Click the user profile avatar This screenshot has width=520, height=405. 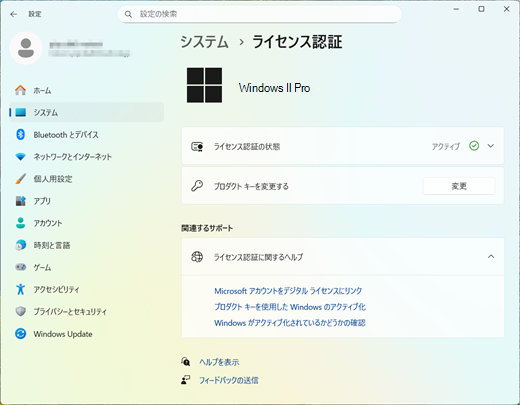(x=26, y=48)
